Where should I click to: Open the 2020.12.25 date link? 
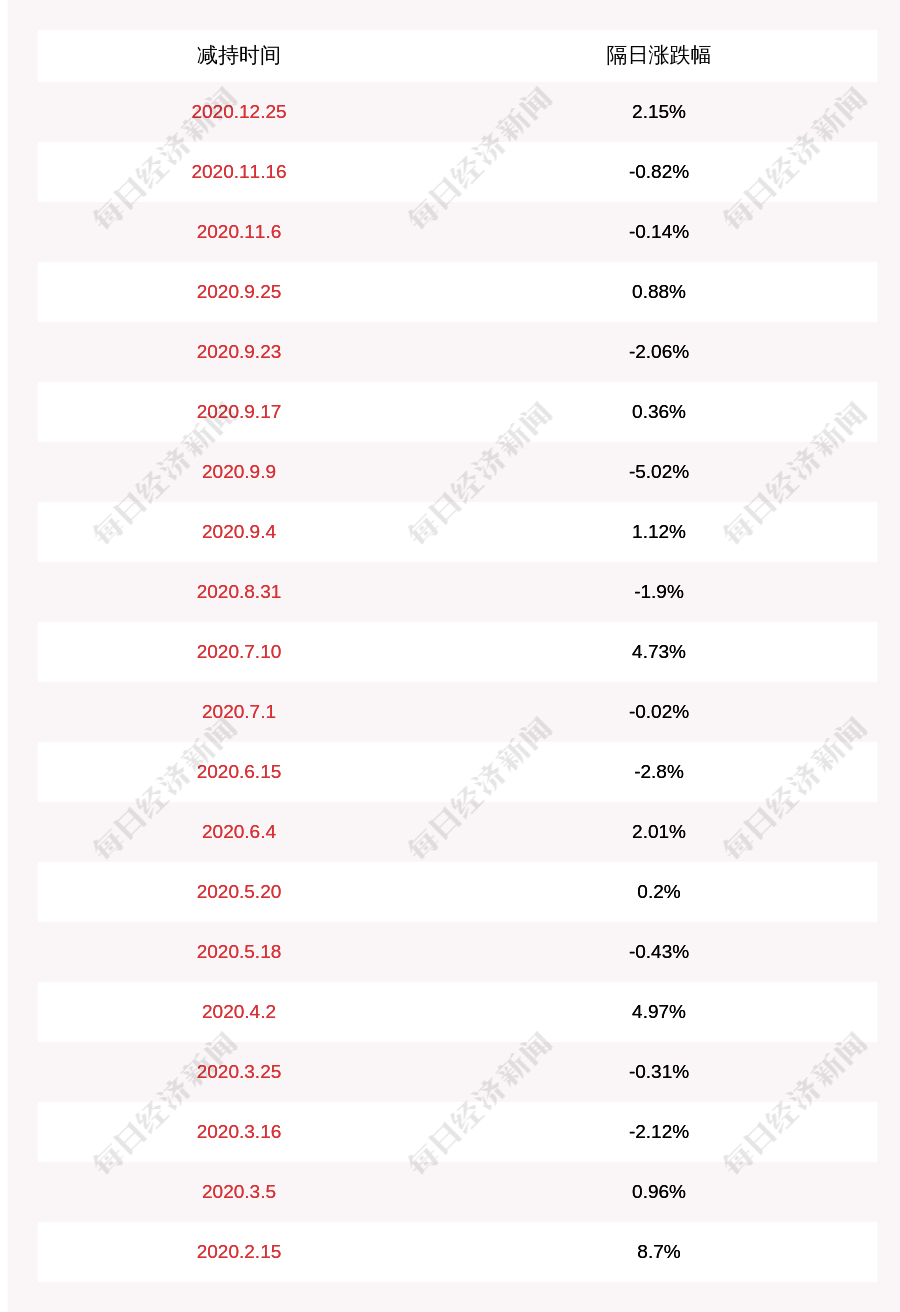(239, 111)
